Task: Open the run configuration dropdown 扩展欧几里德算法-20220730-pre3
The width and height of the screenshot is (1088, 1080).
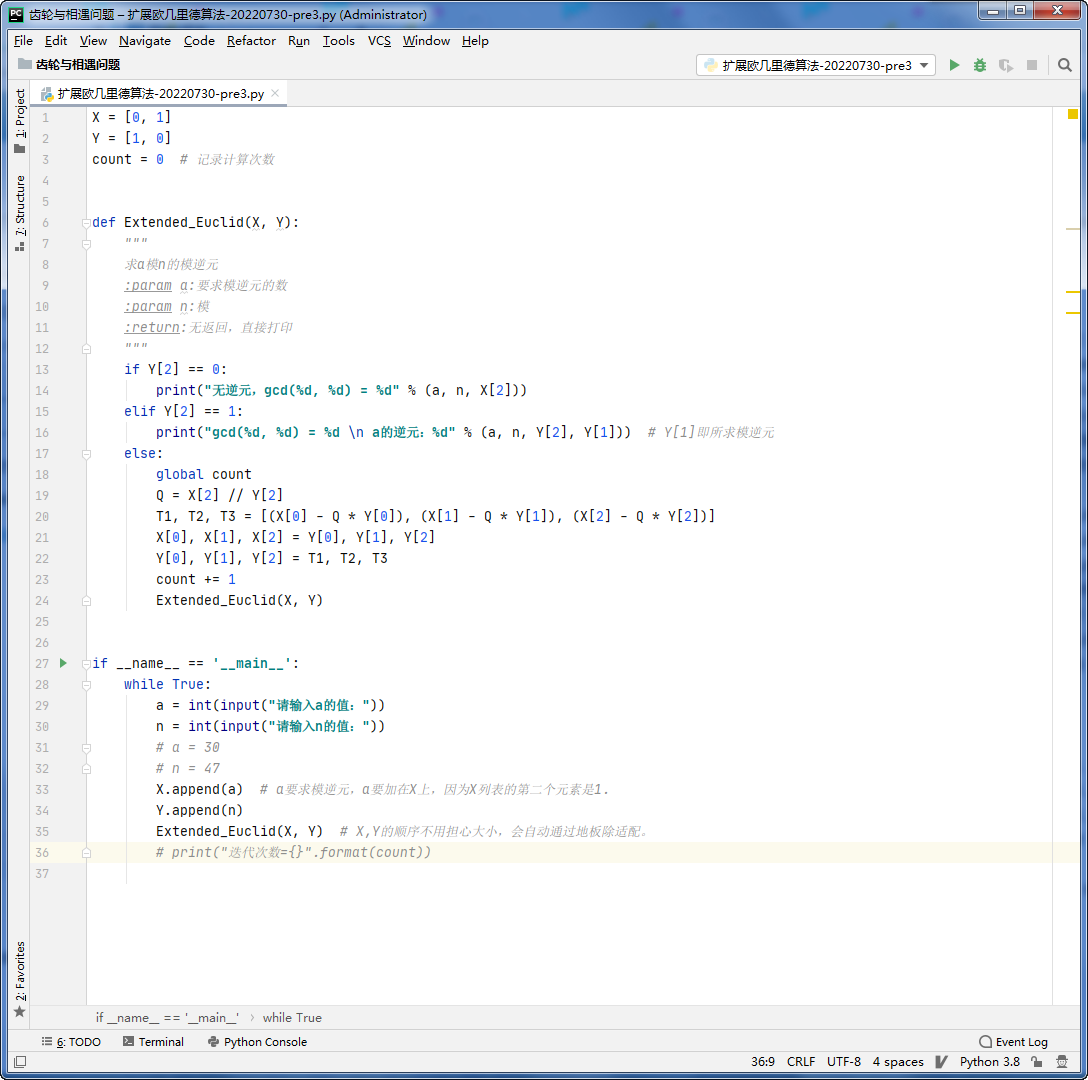Action: [816, 65]
